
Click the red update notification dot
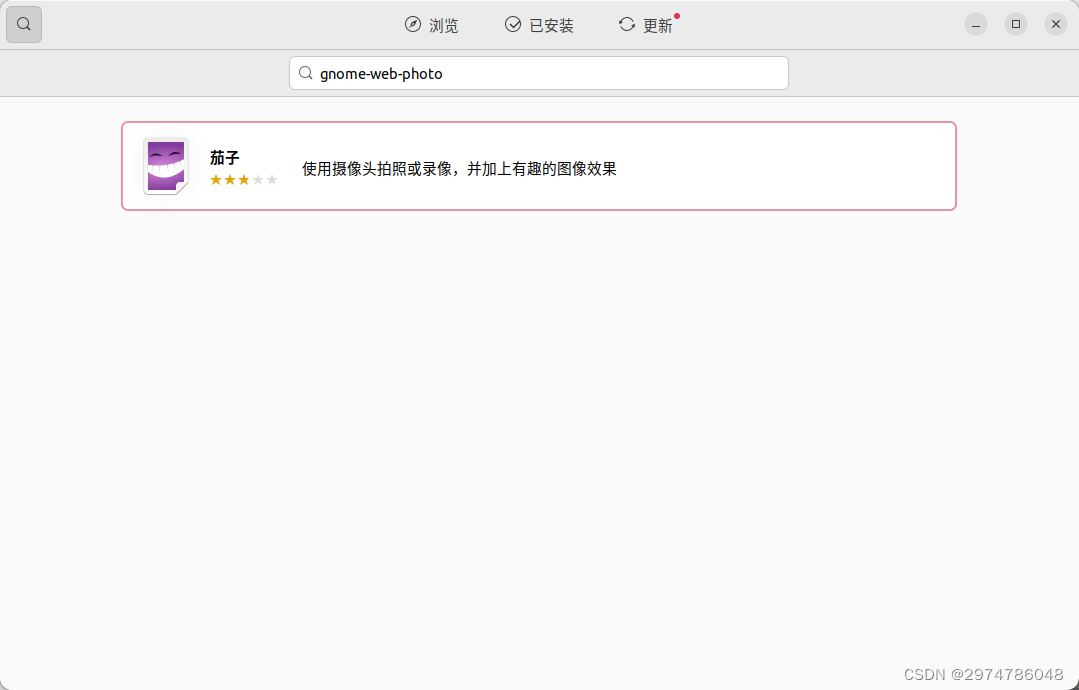(677, 16)
